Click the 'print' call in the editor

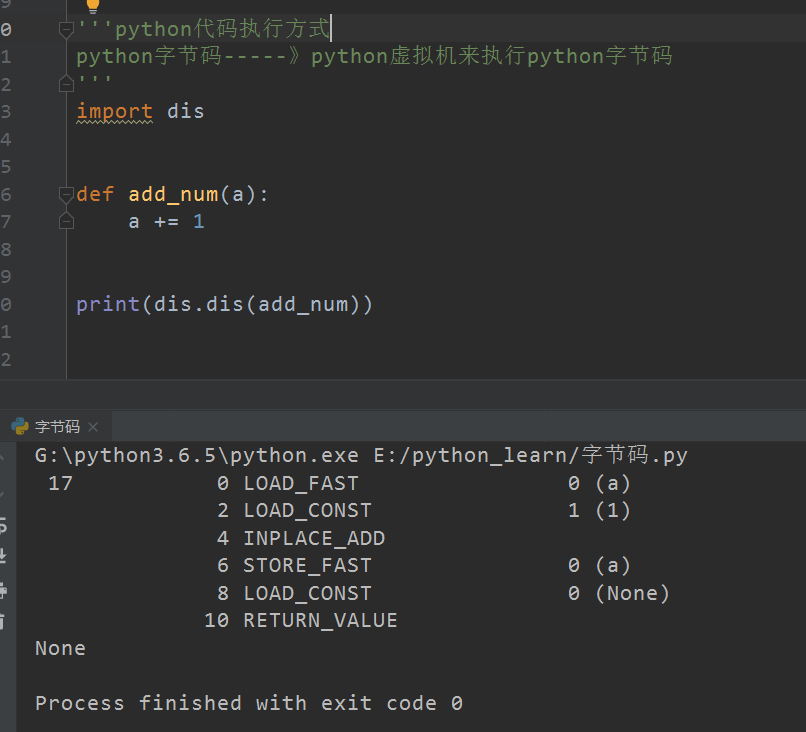click(108, 305)
